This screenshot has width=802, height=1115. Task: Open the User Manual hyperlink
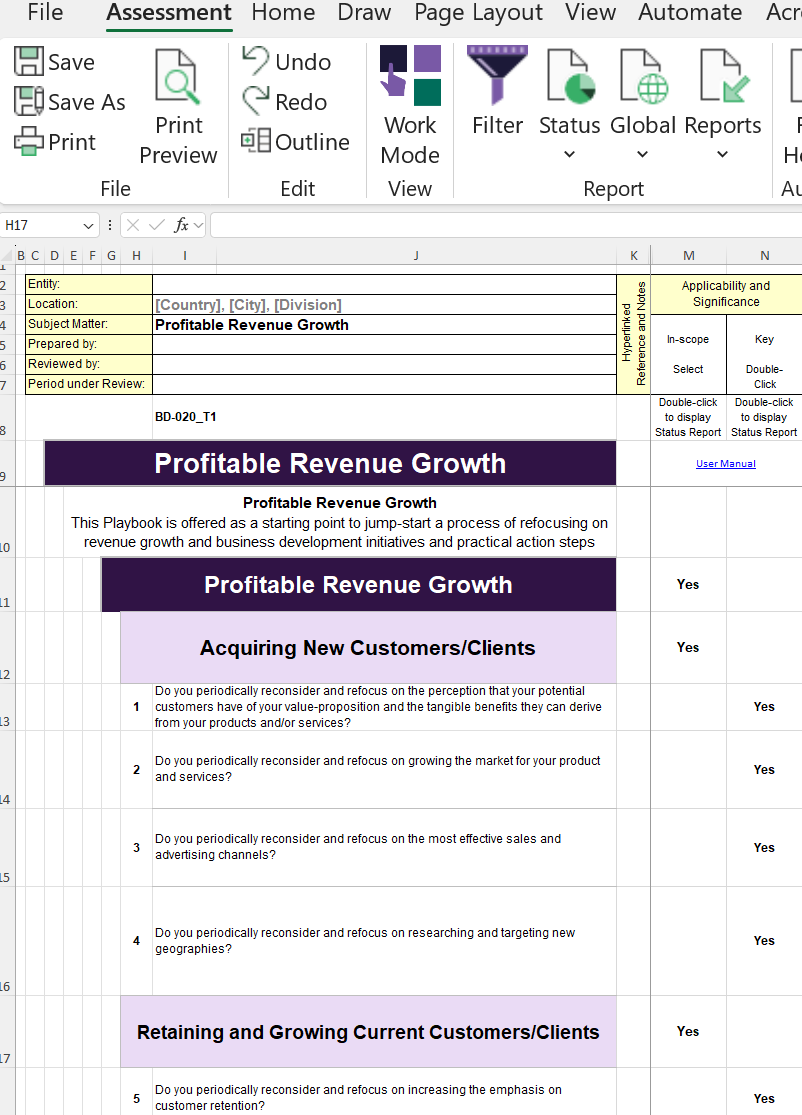726,464
